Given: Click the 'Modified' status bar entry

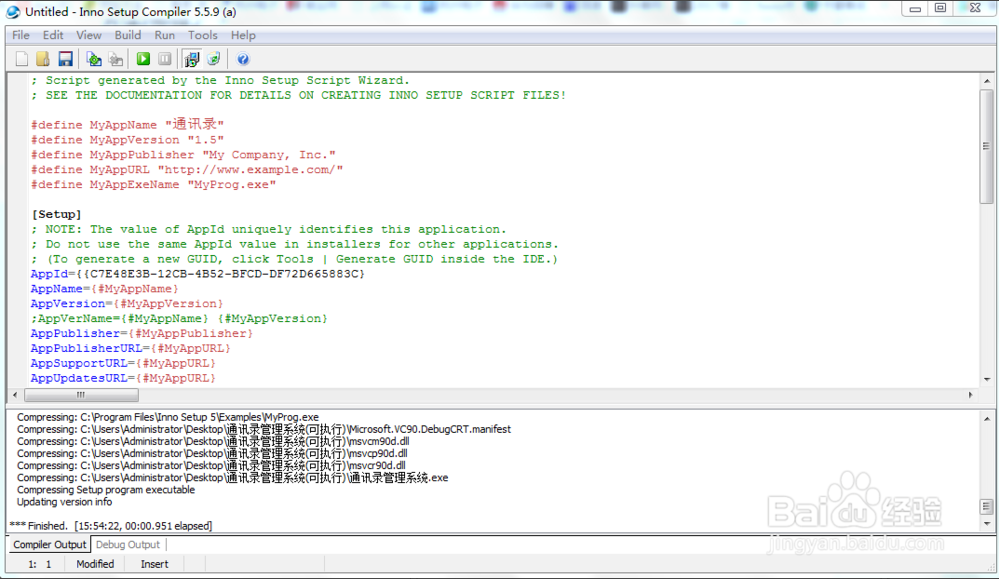Looking at the screenshot, I should point(95,564).
